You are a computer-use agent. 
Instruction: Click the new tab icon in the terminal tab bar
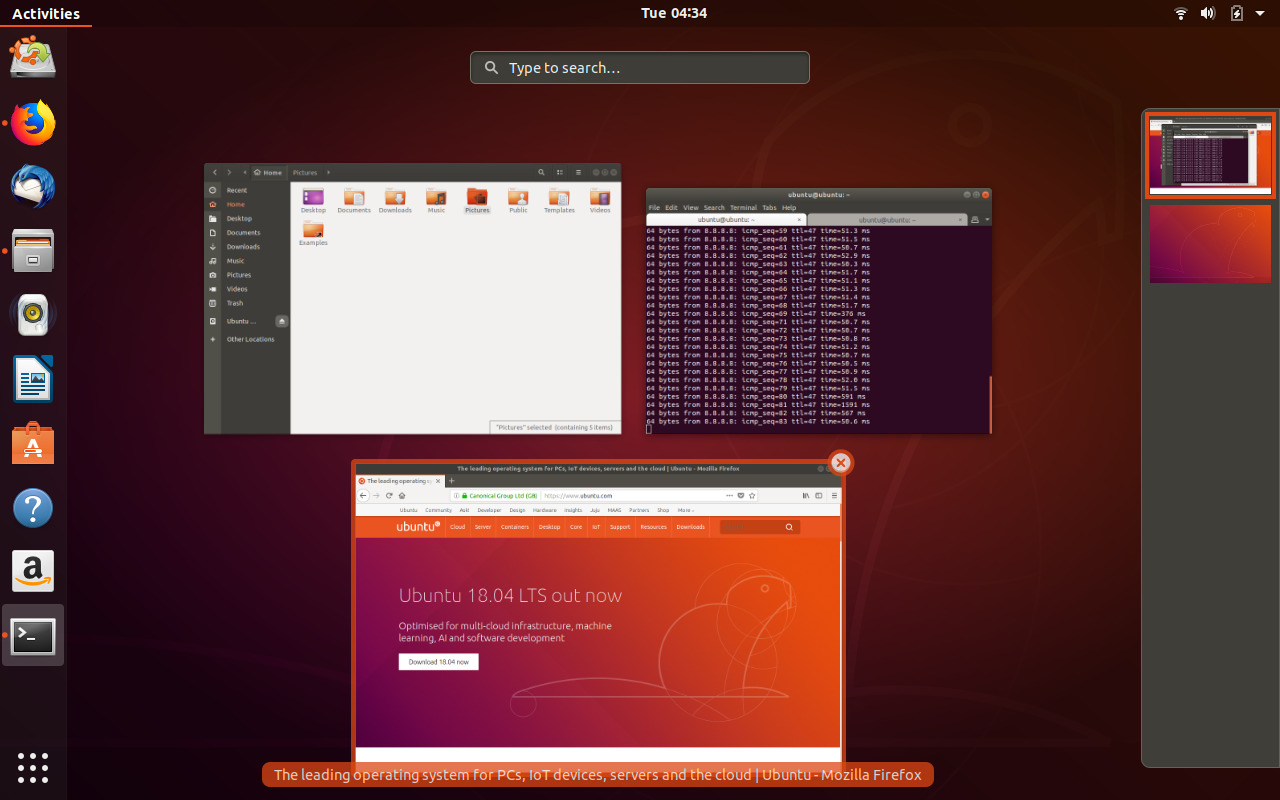click(x=975, y=219)
